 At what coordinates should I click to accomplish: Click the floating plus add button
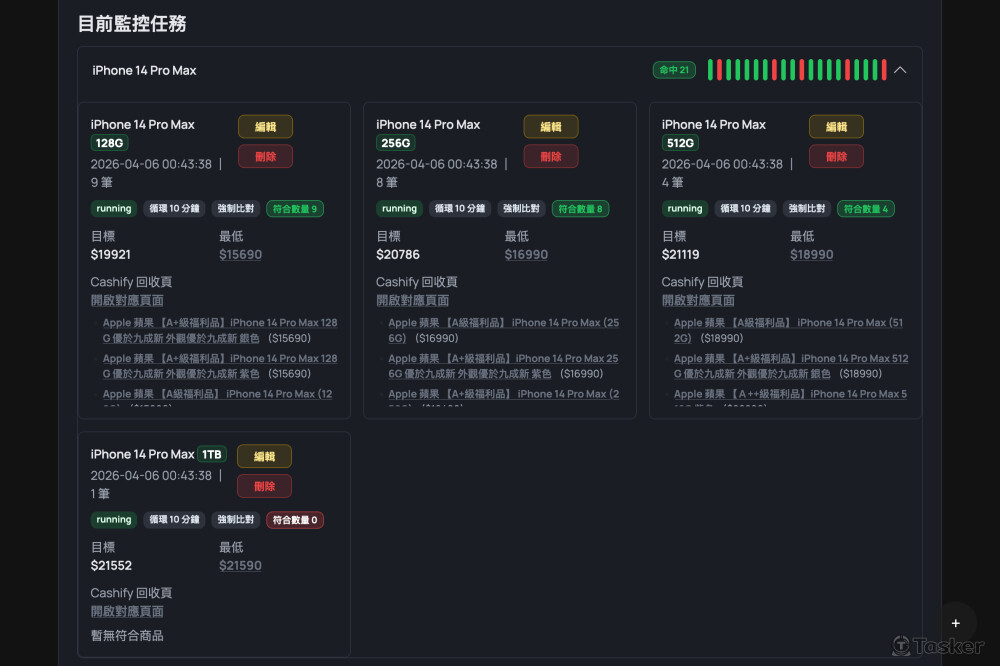(x=956, y=623)
